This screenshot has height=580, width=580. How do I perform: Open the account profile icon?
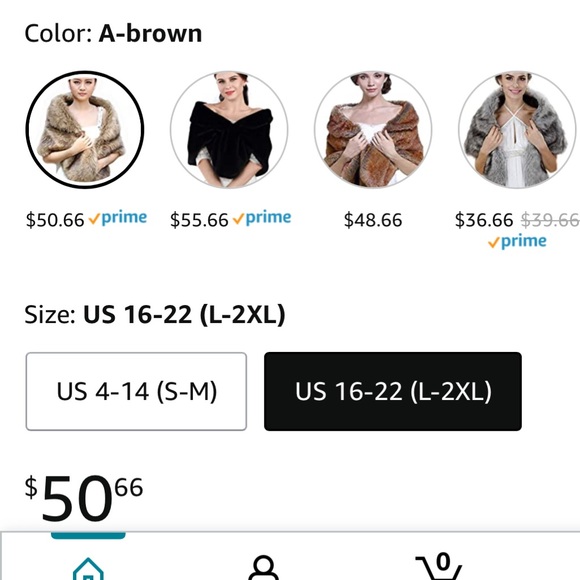pyautogui.click(x=263, y=568)
